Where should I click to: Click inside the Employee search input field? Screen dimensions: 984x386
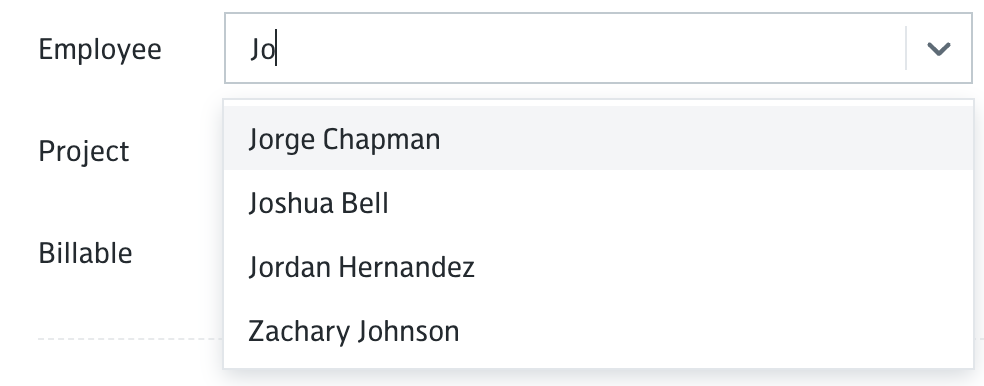pos(565,48)
